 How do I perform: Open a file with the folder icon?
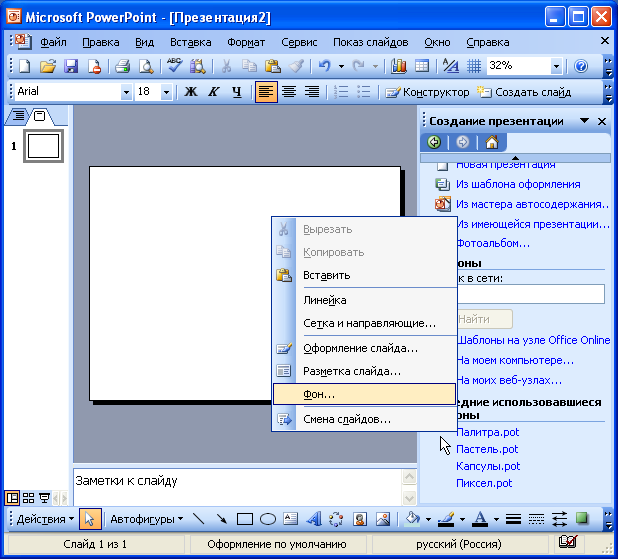tap(48, 66)
